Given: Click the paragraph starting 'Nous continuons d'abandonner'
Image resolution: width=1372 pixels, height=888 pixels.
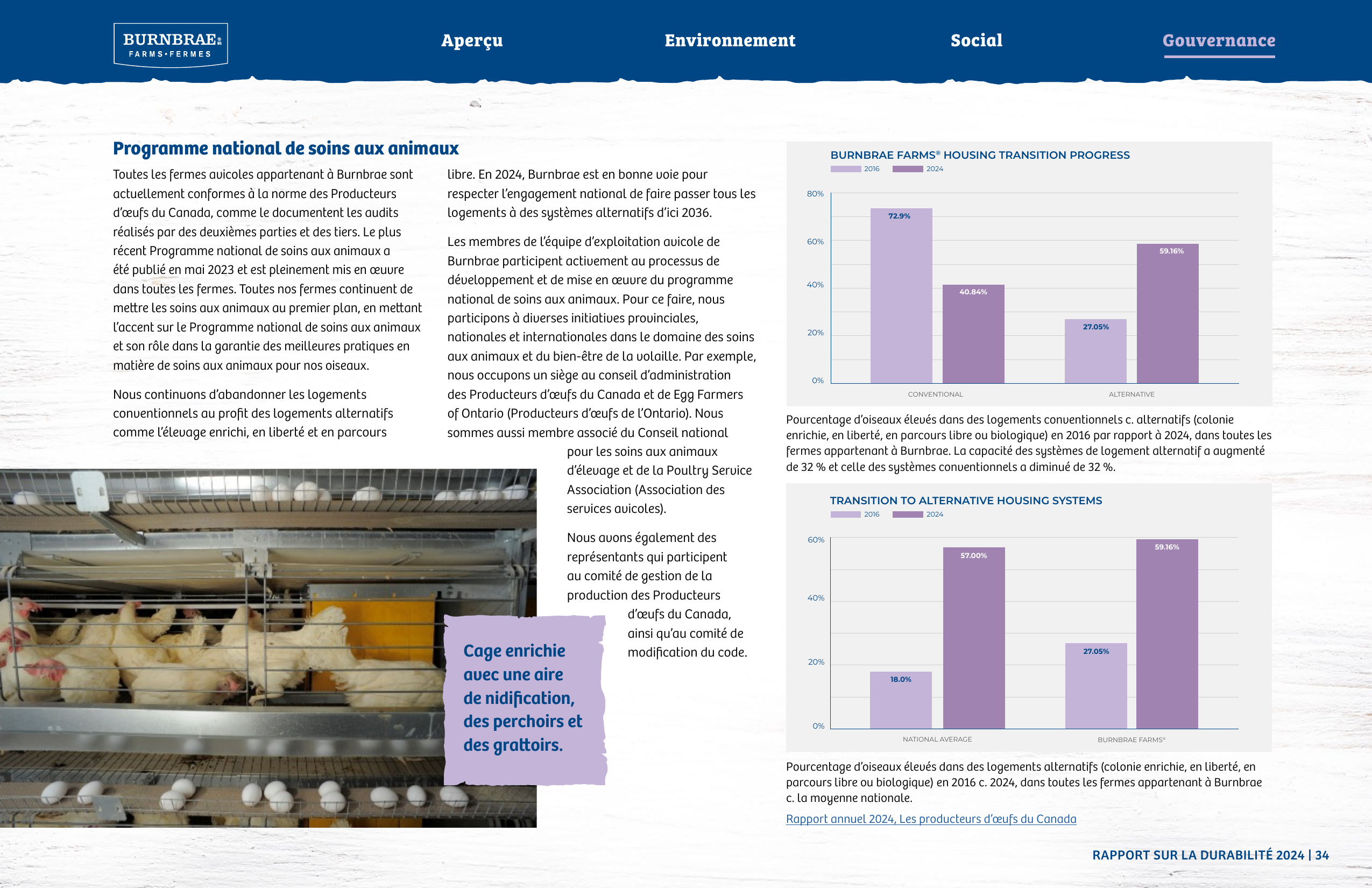Looking at the screenshot, I should (x=253, y=413).
